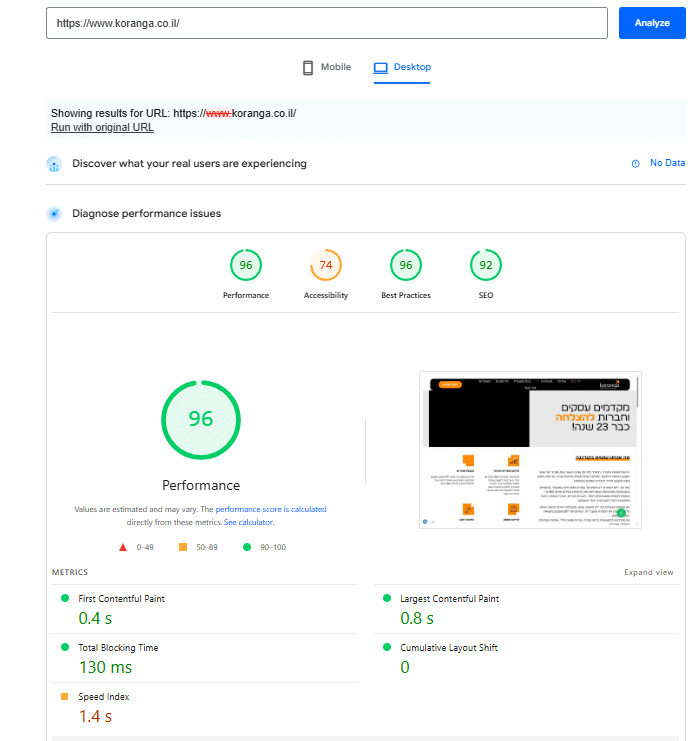
Task: Click green dot beside Largest Contentful Paint
Action: coord(387,598)
